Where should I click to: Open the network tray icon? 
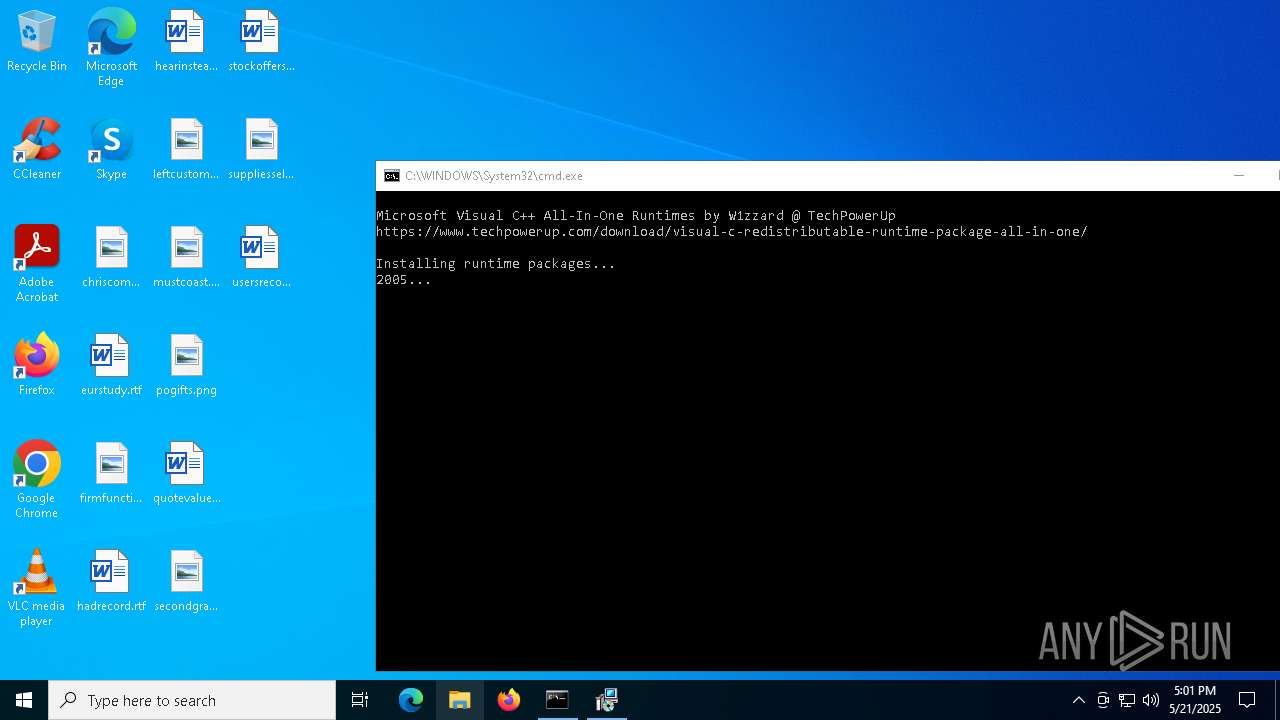point(1127,700)
